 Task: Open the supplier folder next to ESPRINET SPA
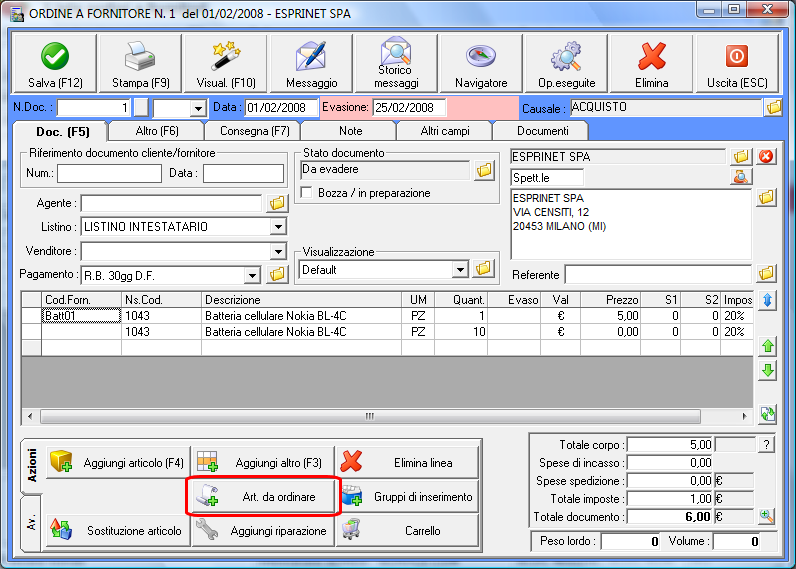point(741,157)
